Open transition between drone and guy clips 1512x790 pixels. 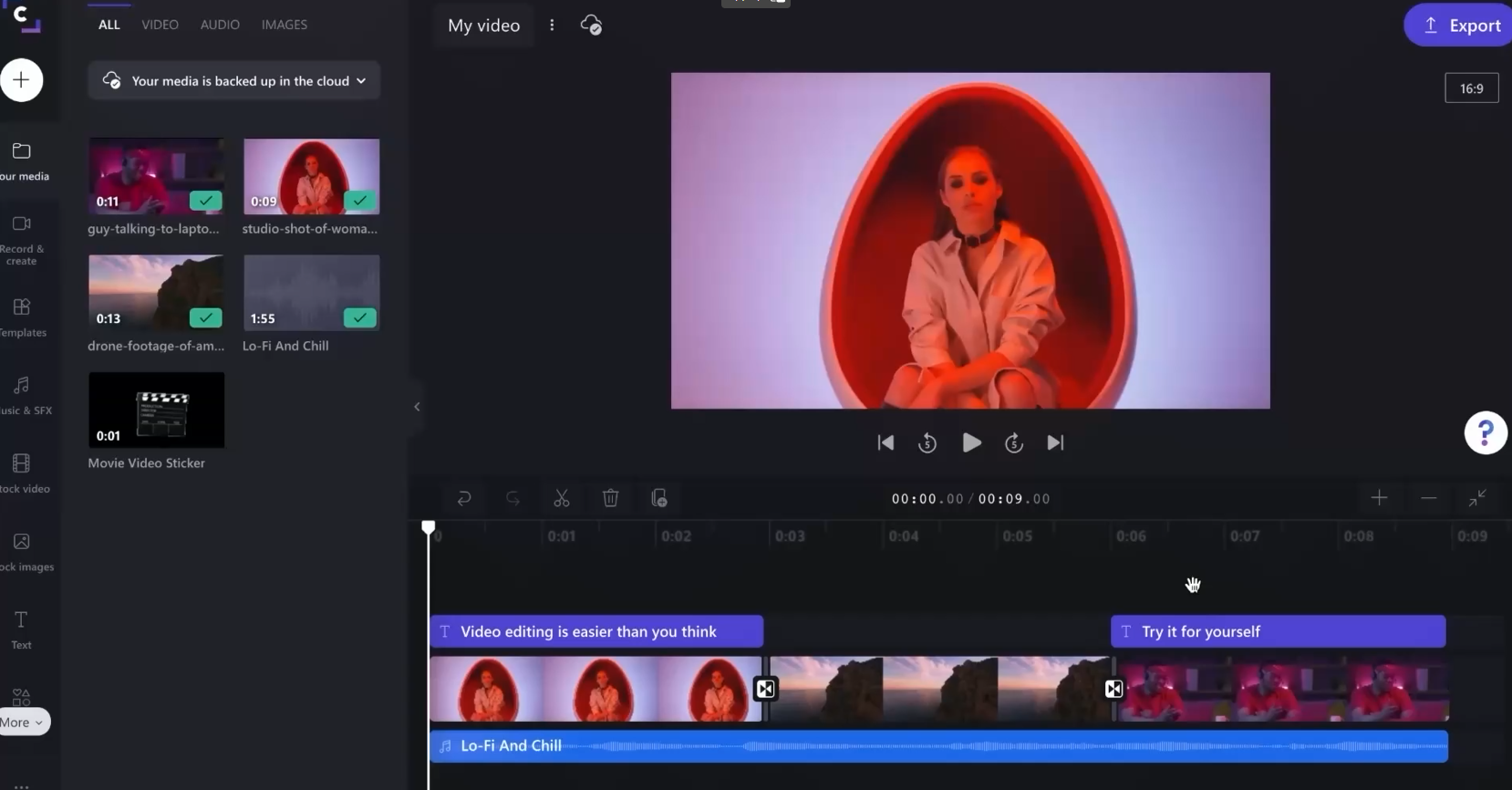click(x=1113, y=689)
